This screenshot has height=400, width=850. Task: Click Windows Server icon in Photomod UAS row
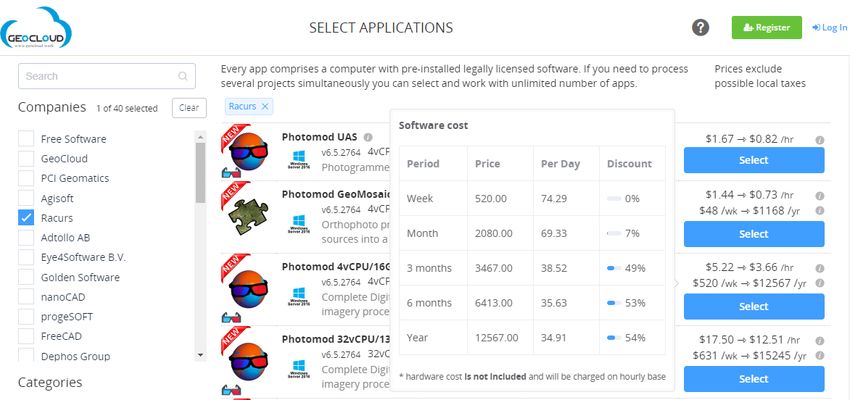pos(299,160)
